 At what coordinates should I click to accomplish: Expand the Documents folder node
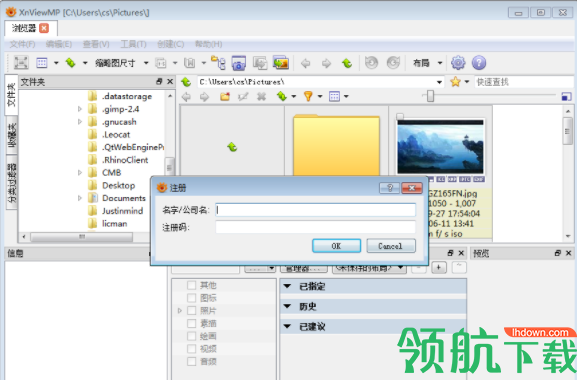tap(80, 198)
